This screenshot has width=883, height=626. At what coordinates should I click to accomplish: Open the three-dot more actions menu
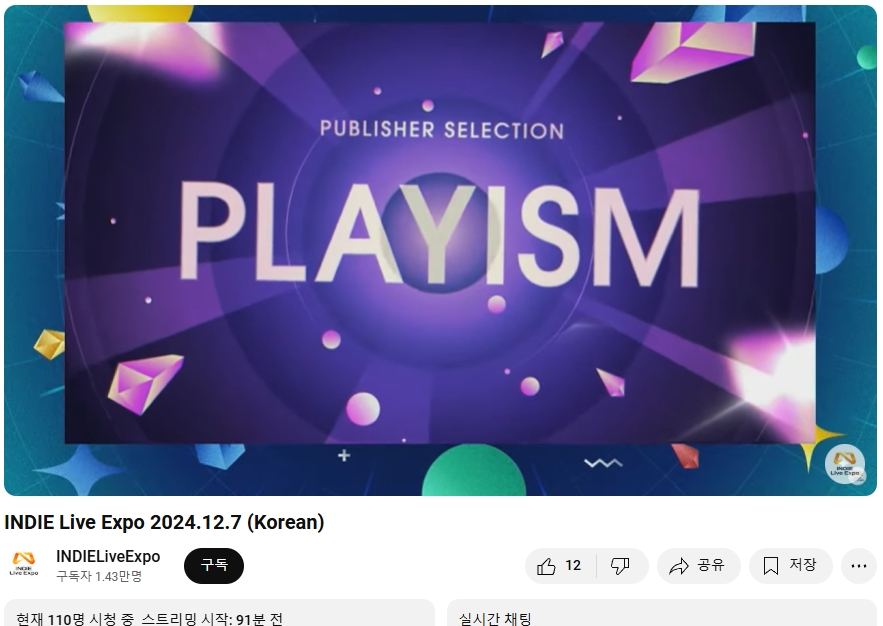(x=858, y=566)
